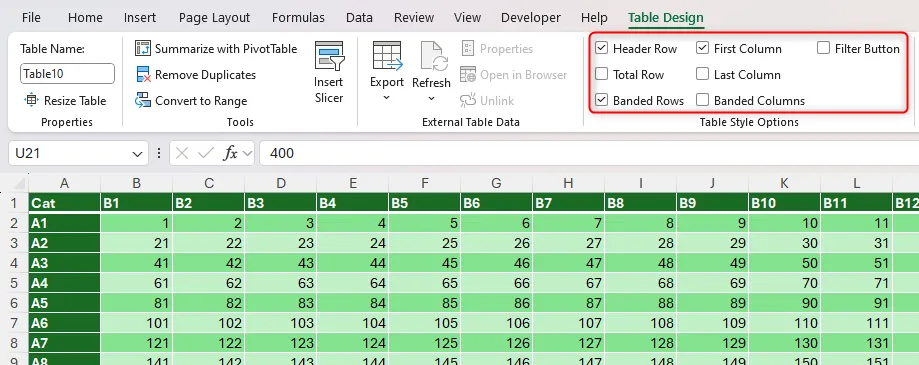Click the Insert Function fx icon
The image size is (919, 365).
coord(230,153)
